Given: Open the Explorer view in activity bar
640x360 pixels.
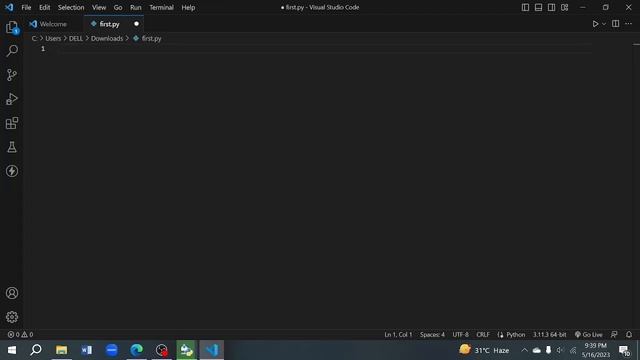Looking at the screenshot, I should (12, 28).
